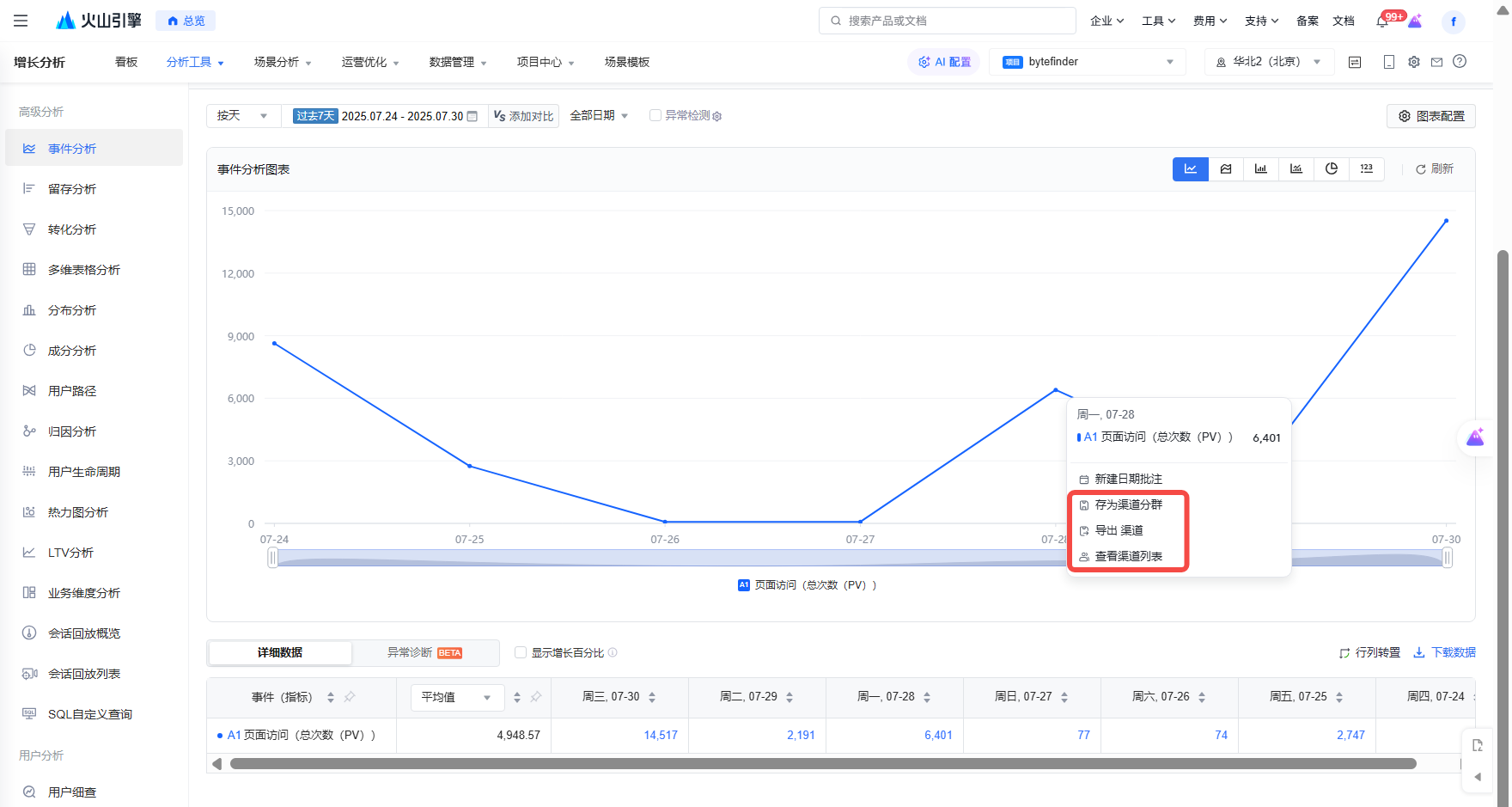This screenshot has width=1512, height=807.
Task: Switch to the 异常诊断 tab
Action: coord(424,652)
